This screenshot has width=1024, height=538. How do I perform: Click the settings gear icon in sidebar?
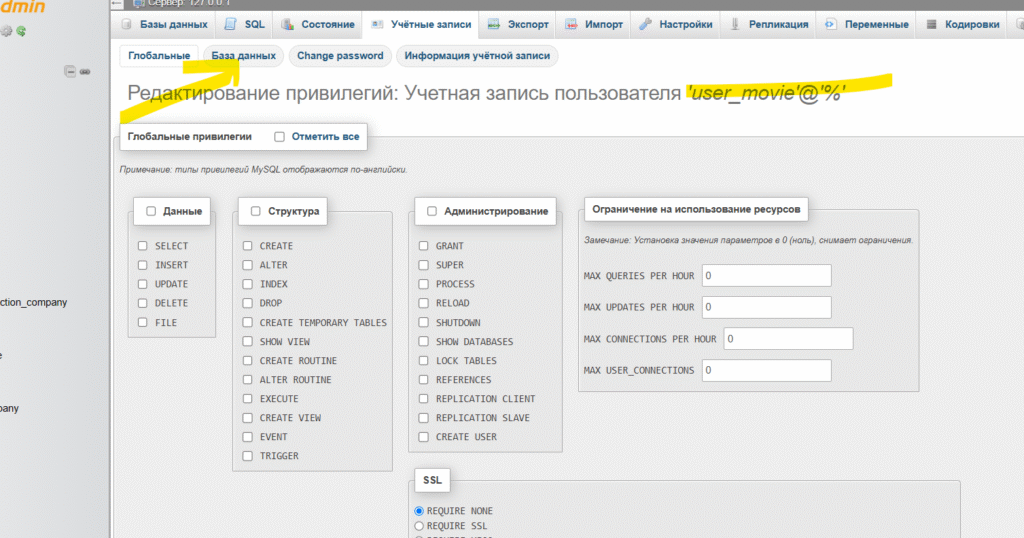[x=7, y=31]
